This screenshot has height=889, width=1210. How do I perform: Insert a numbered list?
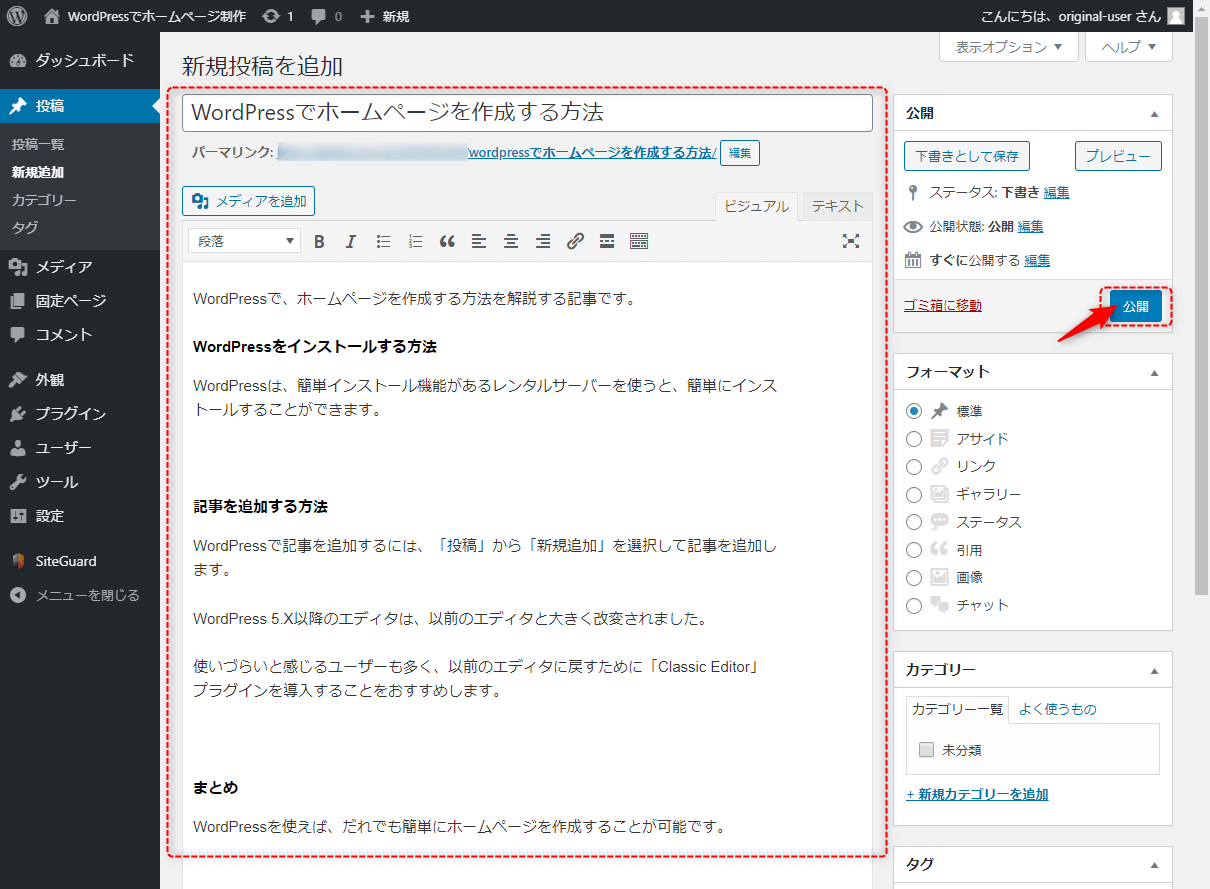tap(415, 241)
